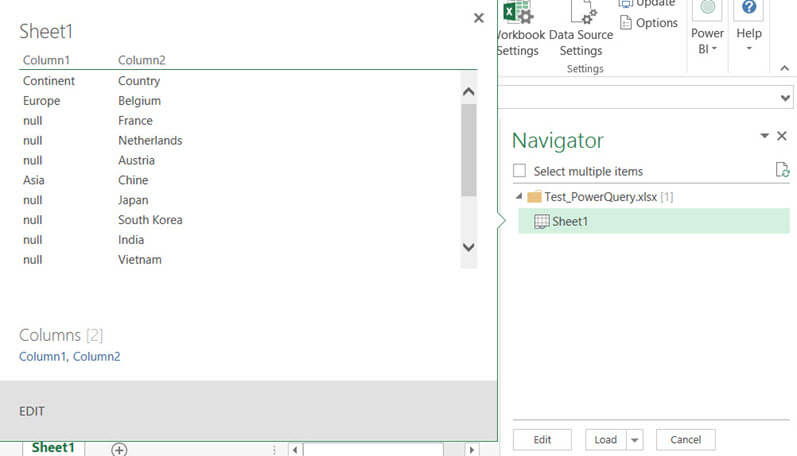This screenshot has width=797, height=456.
Task: Open Power Query Options
Action: click(x=649, y=23)
